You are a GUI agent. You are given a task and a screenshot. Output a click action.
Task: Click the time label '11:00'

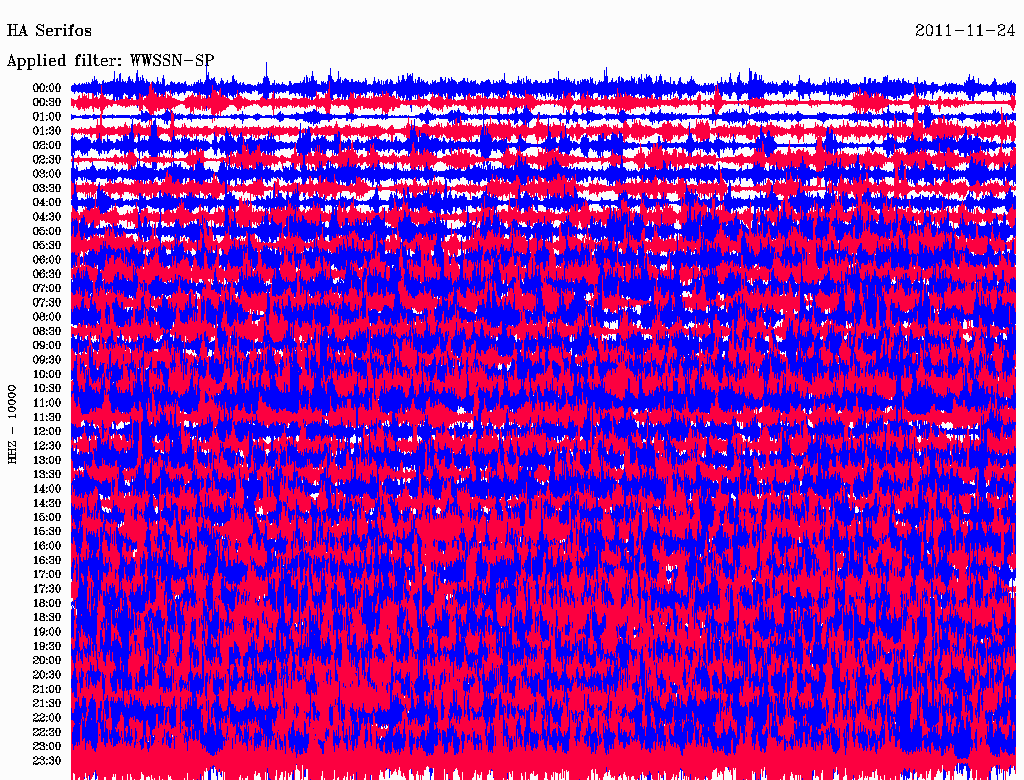[47, 403]
